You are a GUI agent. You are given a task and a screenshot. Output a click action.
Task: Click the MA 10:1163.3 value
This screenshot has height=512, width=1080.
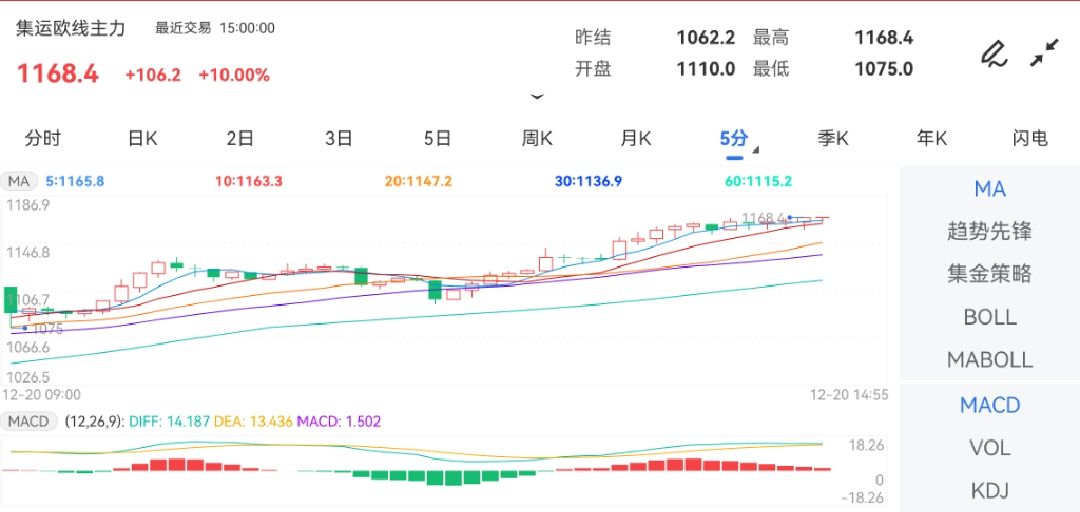[x=249, y=182]
